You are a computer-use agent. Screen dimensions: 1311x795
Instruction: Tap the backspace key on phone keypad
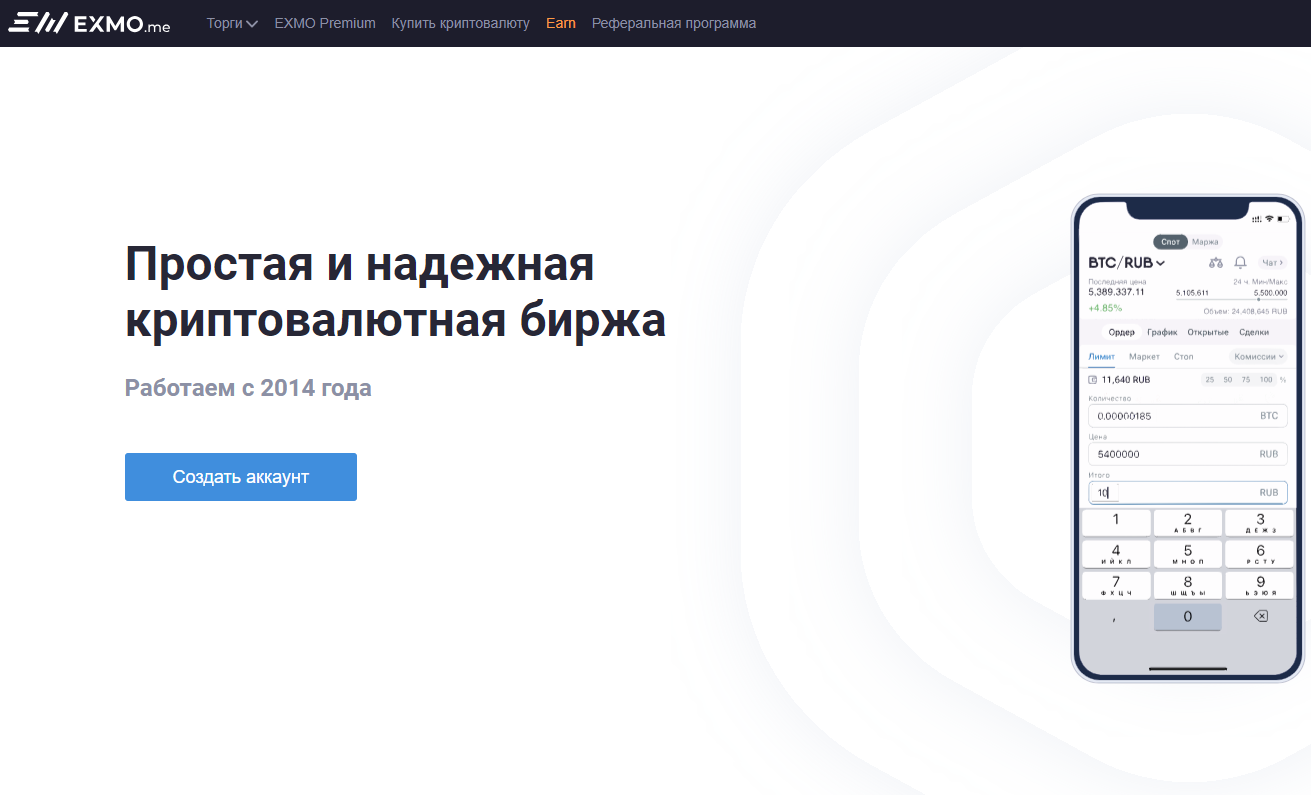point(1260,616)
